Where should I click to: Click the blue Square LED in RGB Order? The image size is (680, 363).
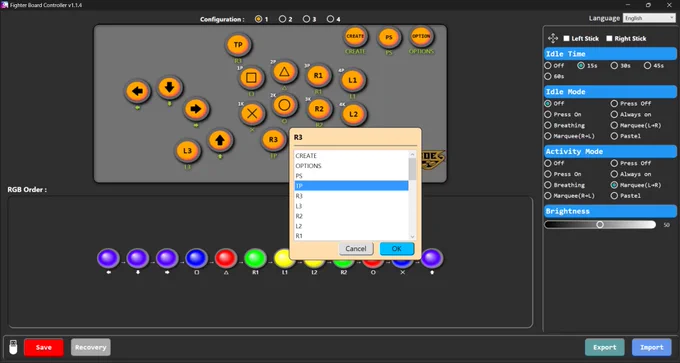click(x=196, y=258)
